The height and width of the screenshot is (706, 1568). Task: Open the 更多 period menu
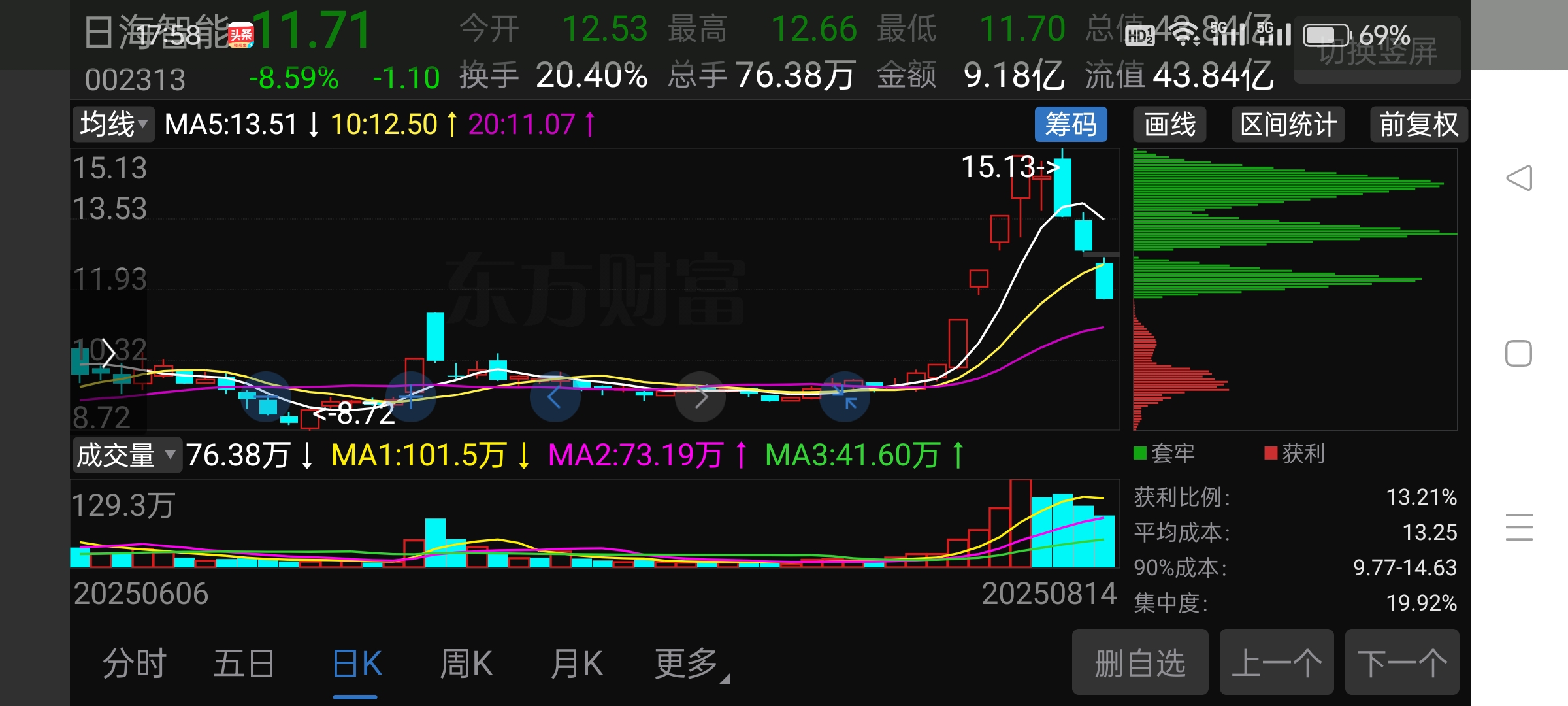691,664
